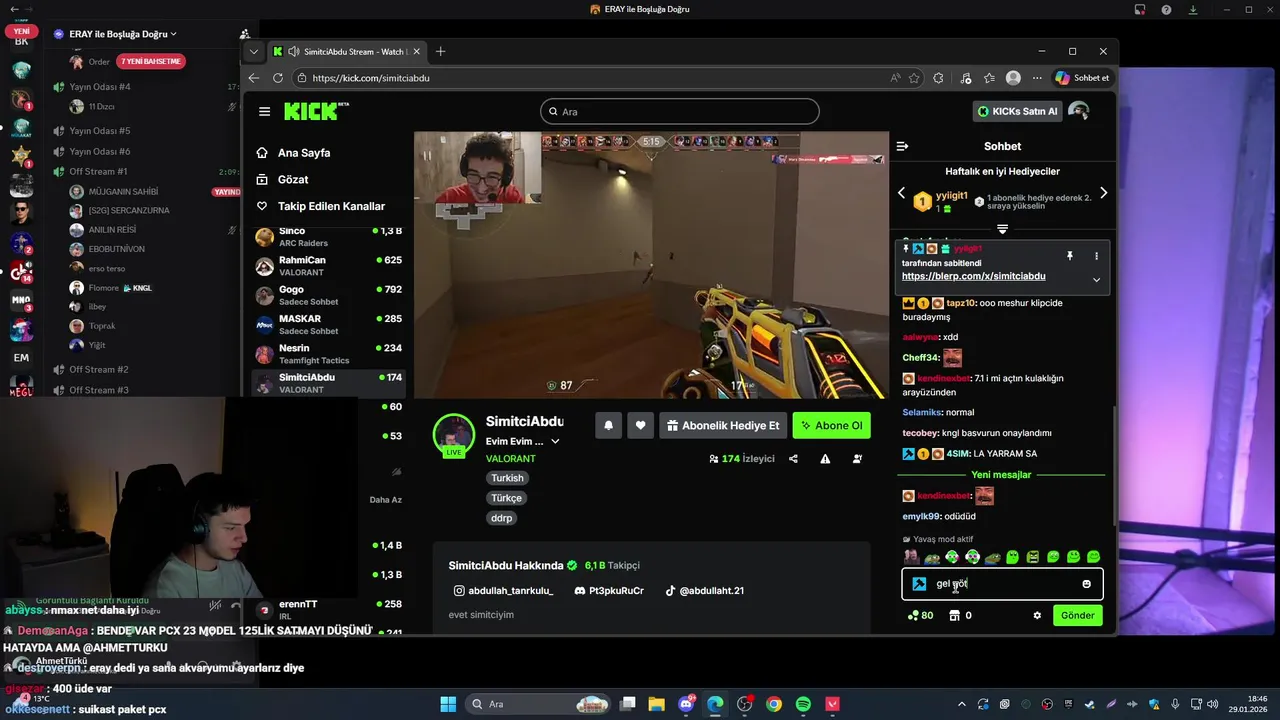This screenshot has width=1280, height=720.
Task: Click in the chat message input
Action: pos(1002,584)
